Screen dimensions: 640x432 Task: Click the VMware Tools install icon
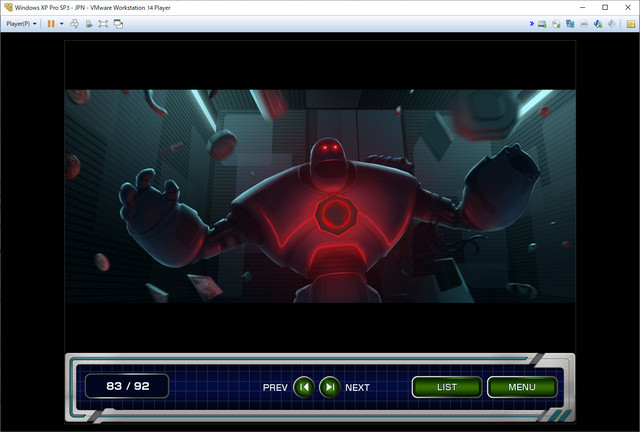[89, 24]
